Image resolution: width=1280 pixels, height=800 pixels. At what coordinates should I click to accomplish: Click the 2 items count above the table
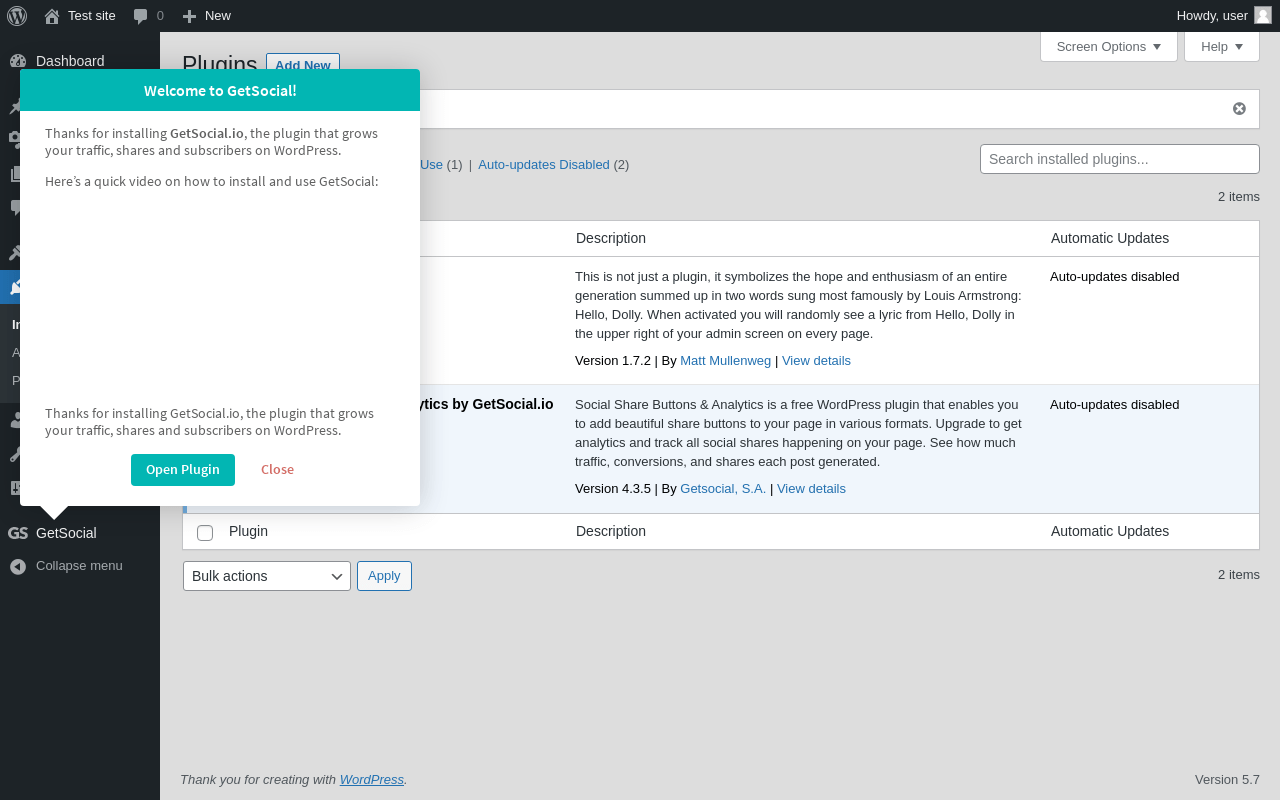tap(1239, 197)
